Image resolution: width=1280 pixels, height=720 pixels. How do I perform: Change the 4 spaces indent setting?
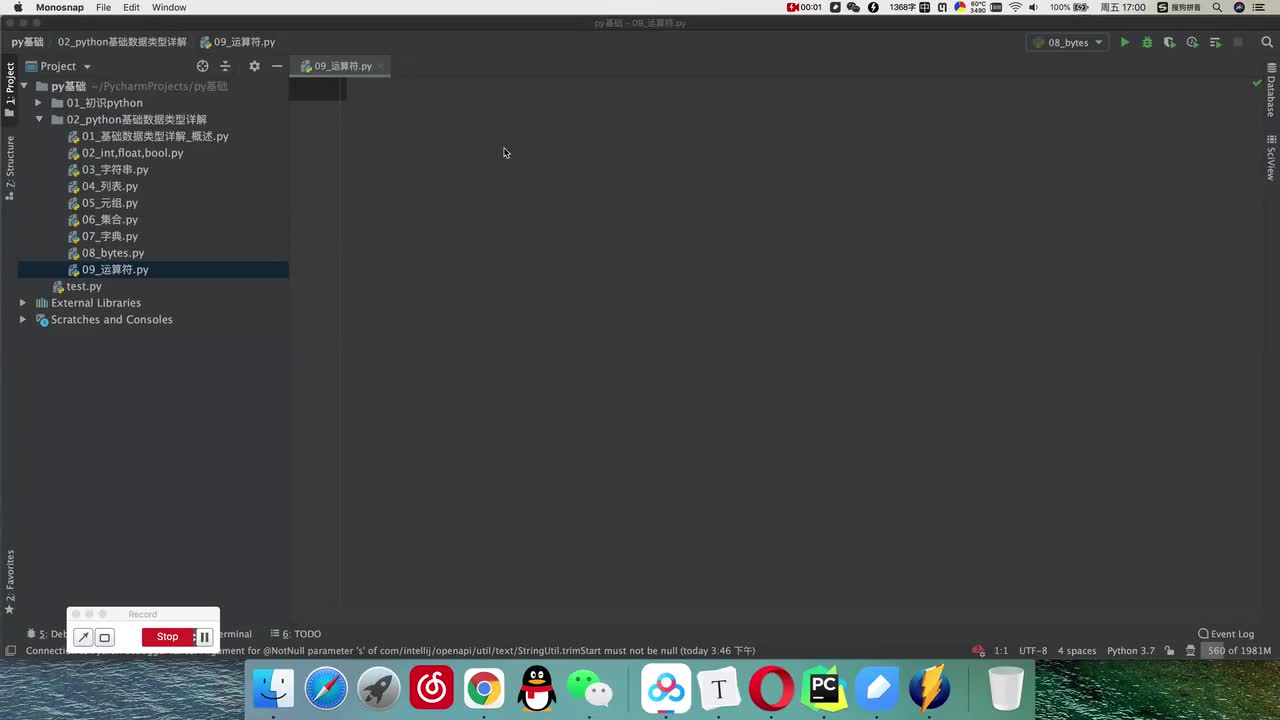(x=1077, y=651)
